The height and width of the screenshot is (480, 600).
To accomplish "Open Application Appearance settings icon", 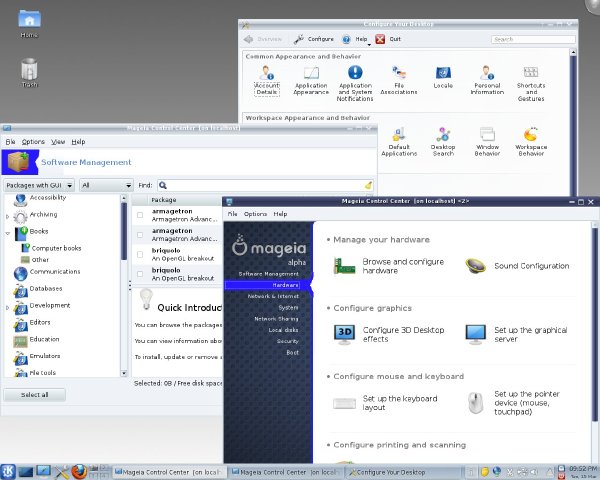I will click(x=311, y=80).
